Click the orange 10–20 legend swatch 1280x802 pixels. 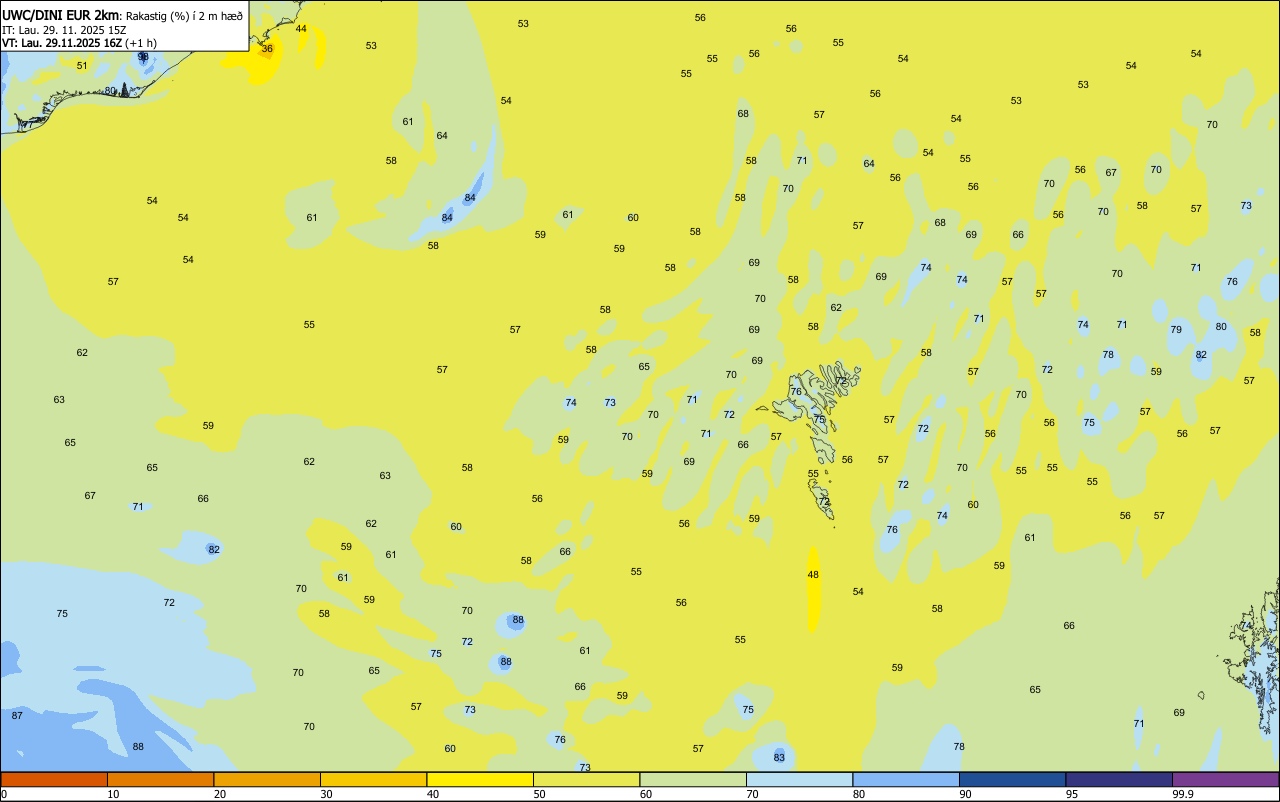[x=160, y=779]
